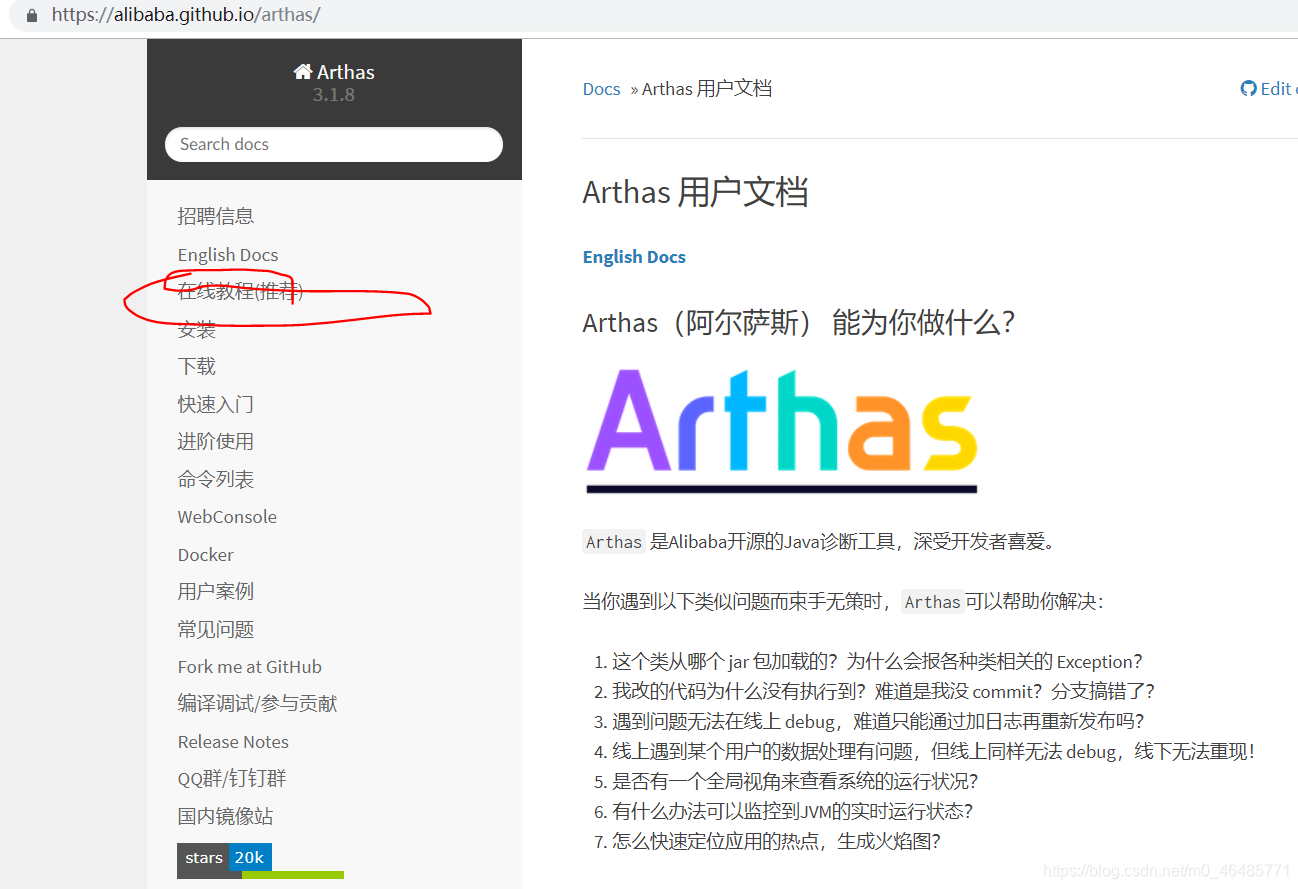Viewport: 1298px width, 889px height.
Task: Open 招聘信息 in the sidebar
Action: 216,216
